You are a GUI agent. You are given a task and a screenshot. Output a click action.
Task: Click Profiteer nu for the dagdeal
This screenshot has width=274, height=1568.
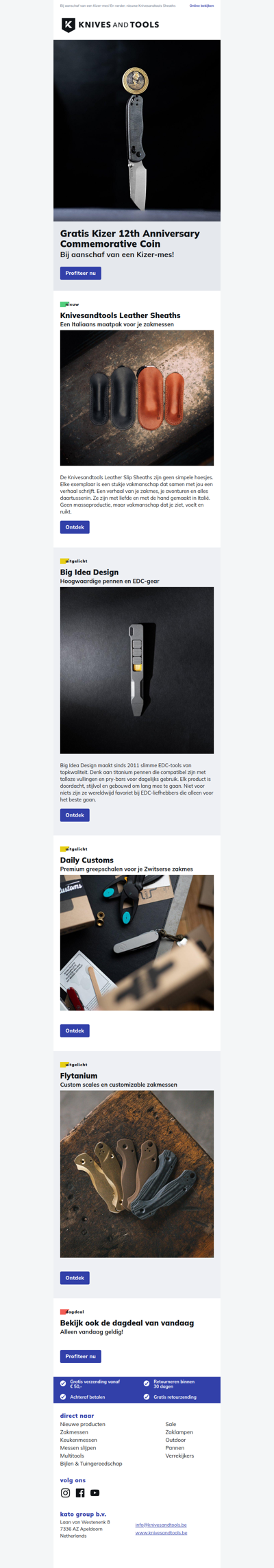point(81,1356)
